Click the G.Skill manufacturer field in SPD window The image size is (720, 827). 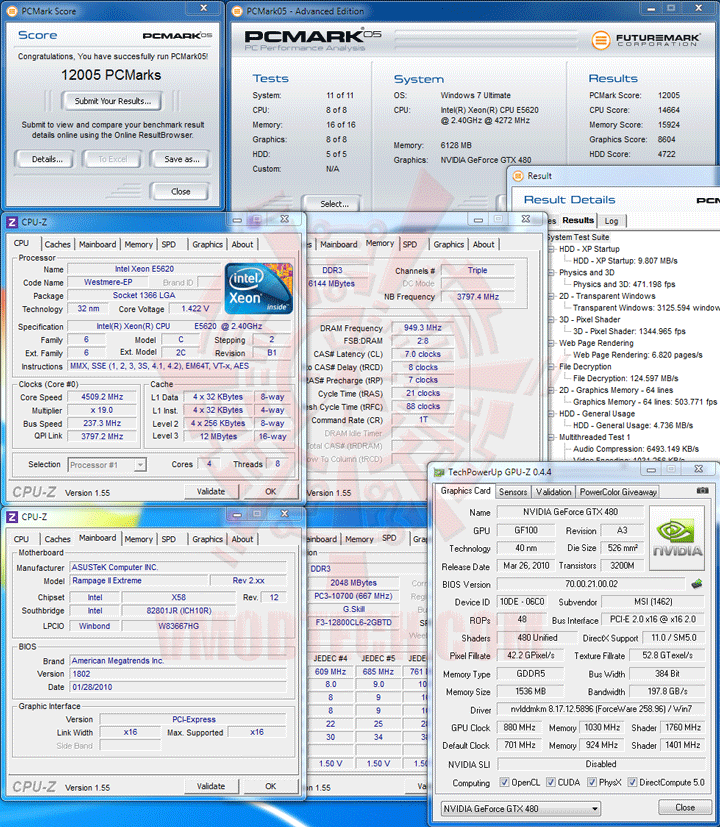(353, 609)
